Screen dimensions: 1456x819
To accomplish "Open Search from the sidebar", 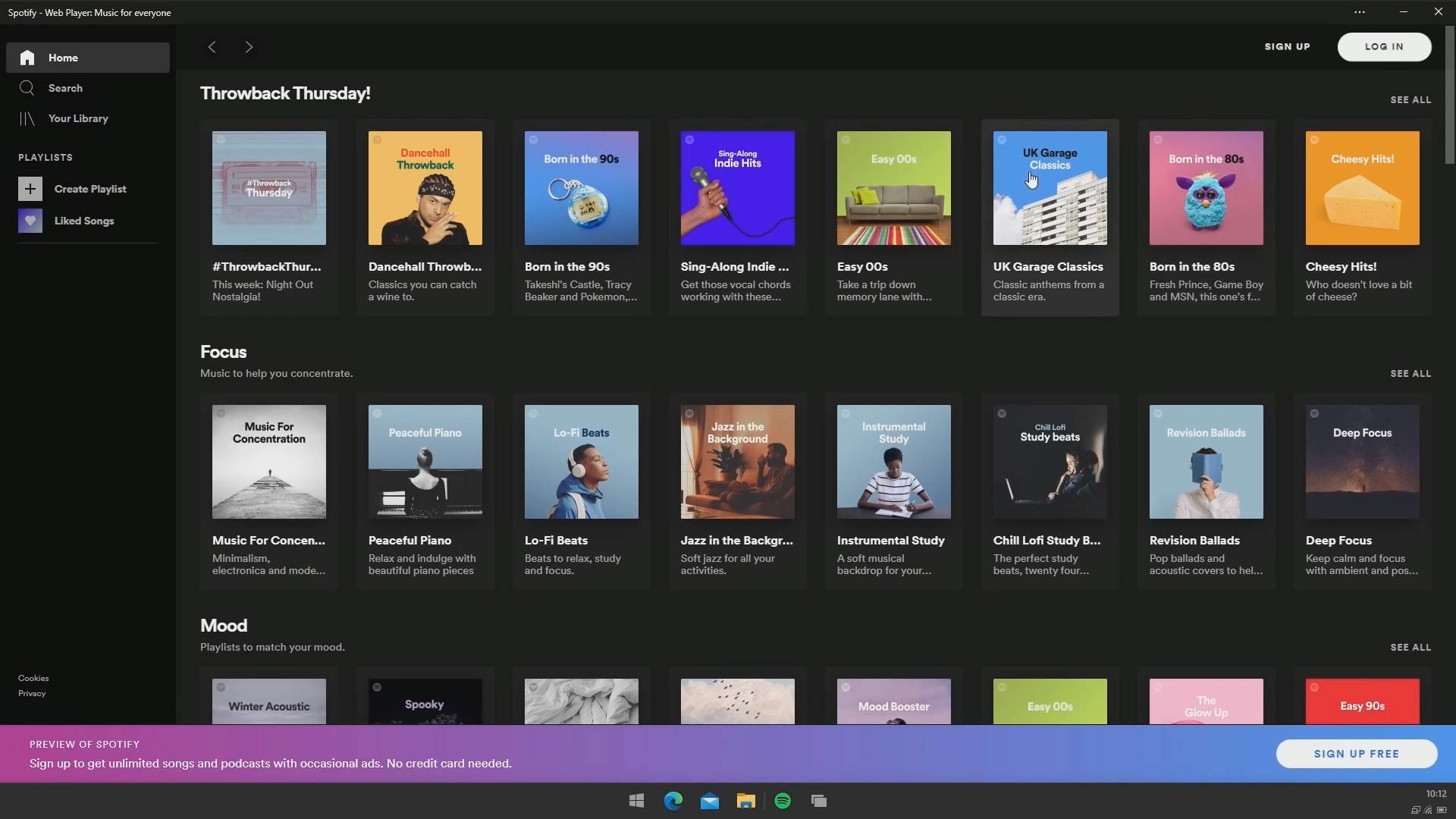I will tap(27, 88).
